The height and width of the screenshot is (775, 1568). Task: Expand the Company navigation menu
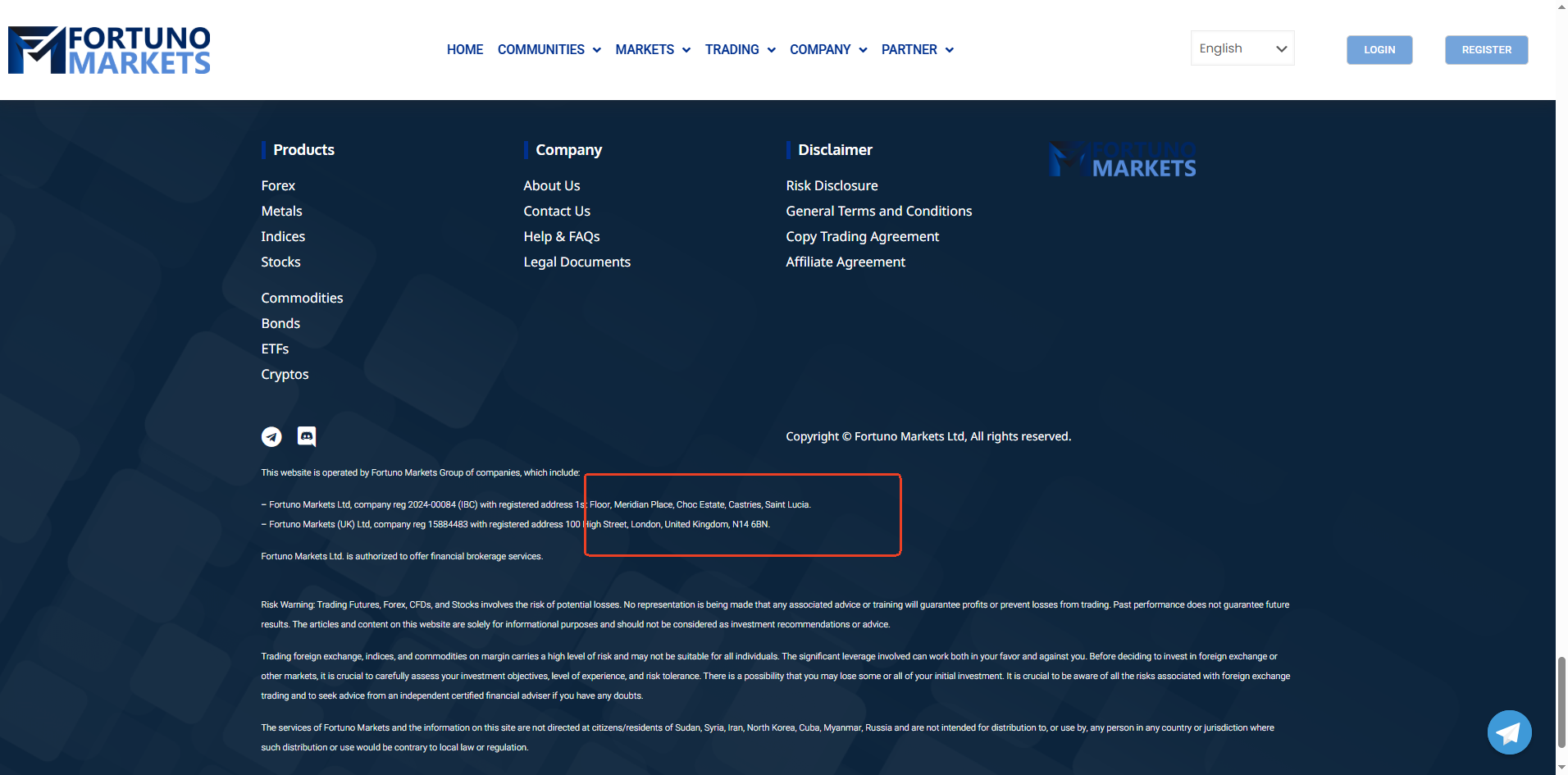coord(827,50)
